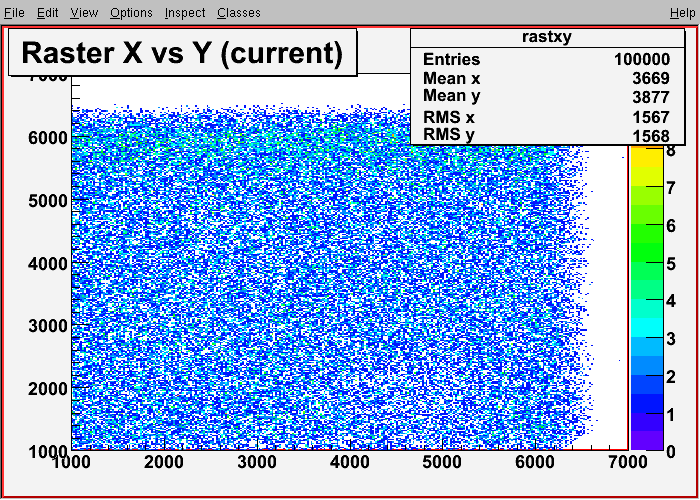Click the palette axis label 4
This screenshot has width=700, height=500.
[x=671, y=301]
